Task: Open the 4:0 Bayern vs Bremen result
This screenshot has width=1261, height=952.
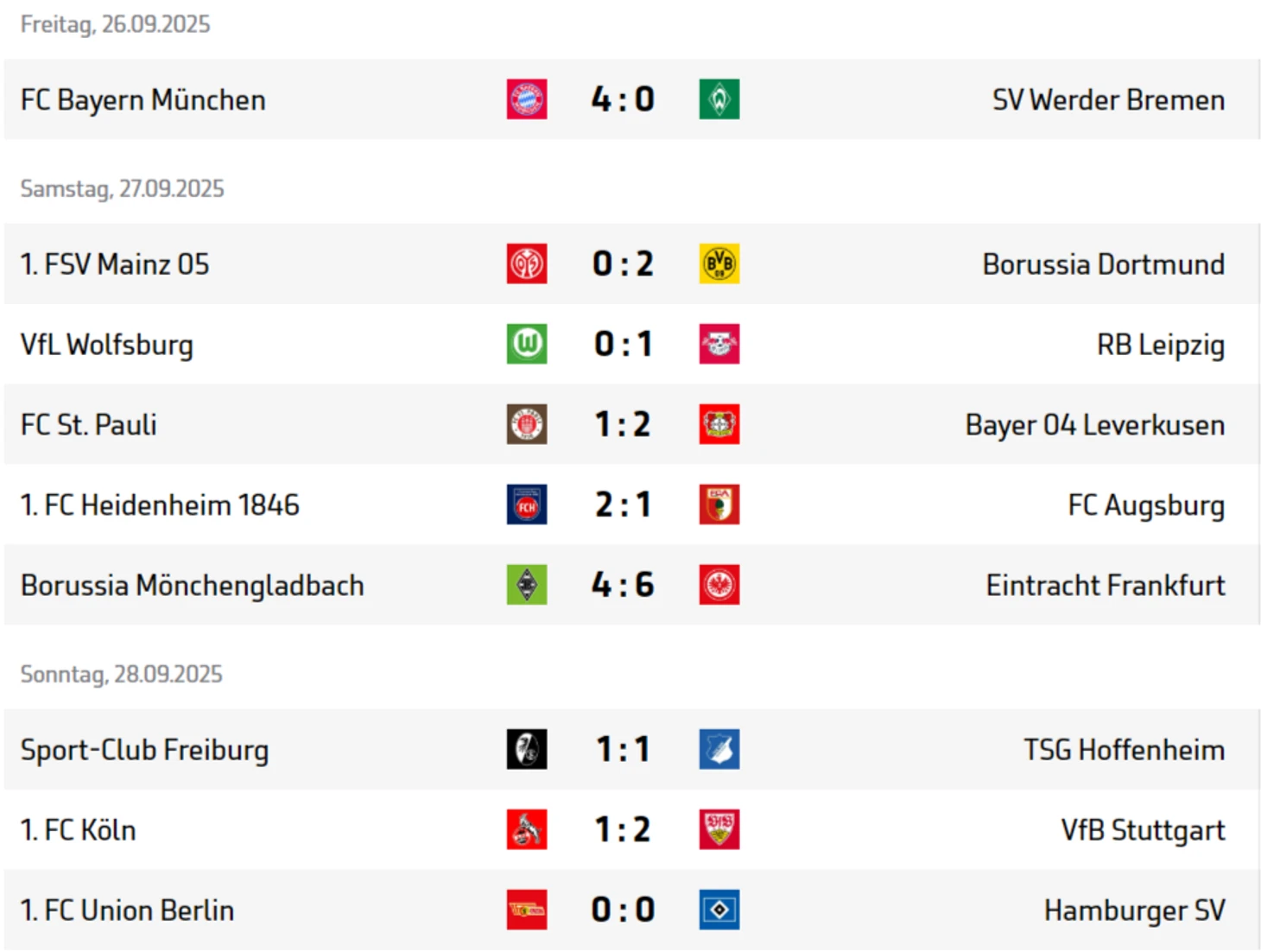Action: point(623,99)
